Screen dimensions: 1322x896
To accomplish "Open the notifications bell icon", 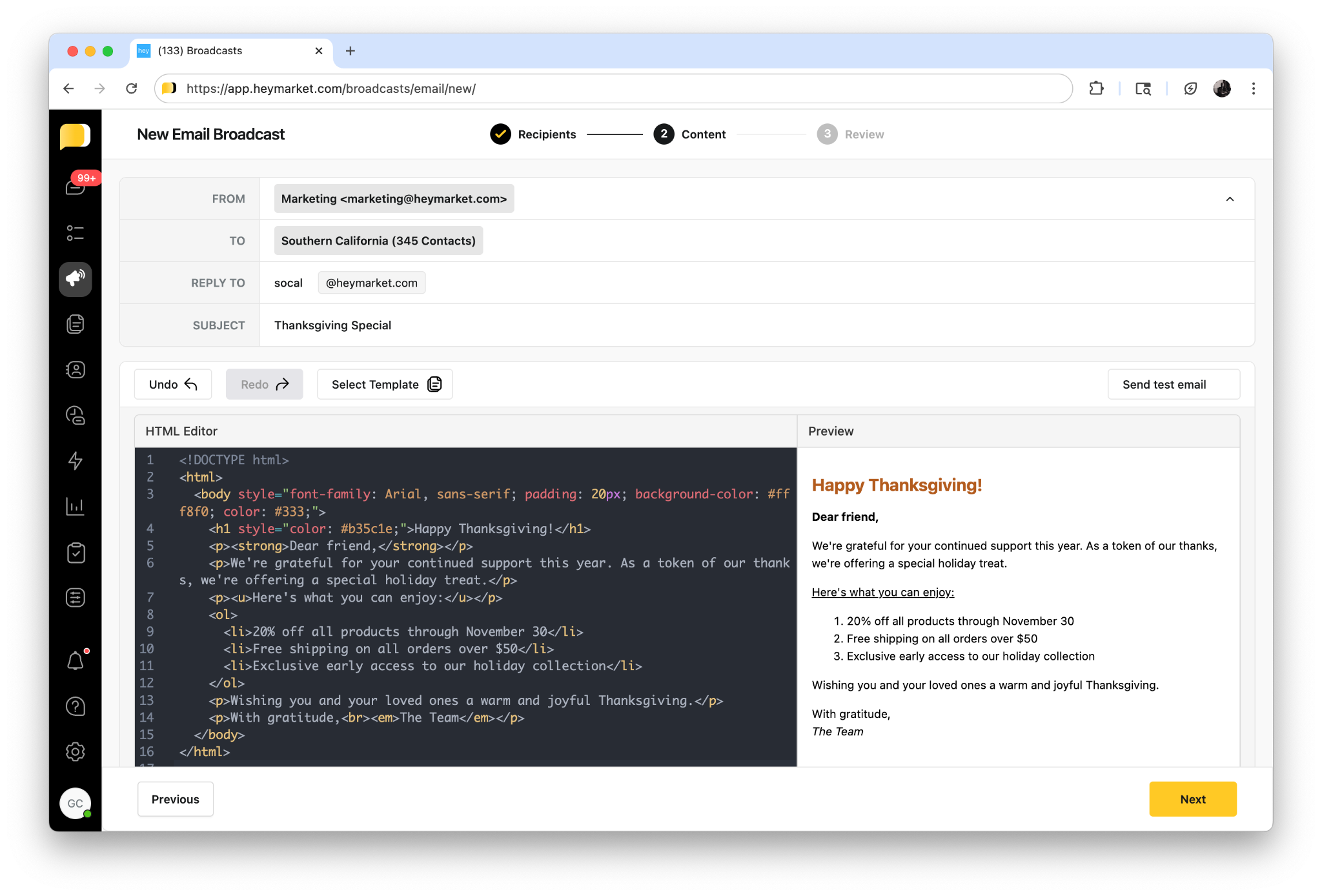I will click(x=76, y=661).
